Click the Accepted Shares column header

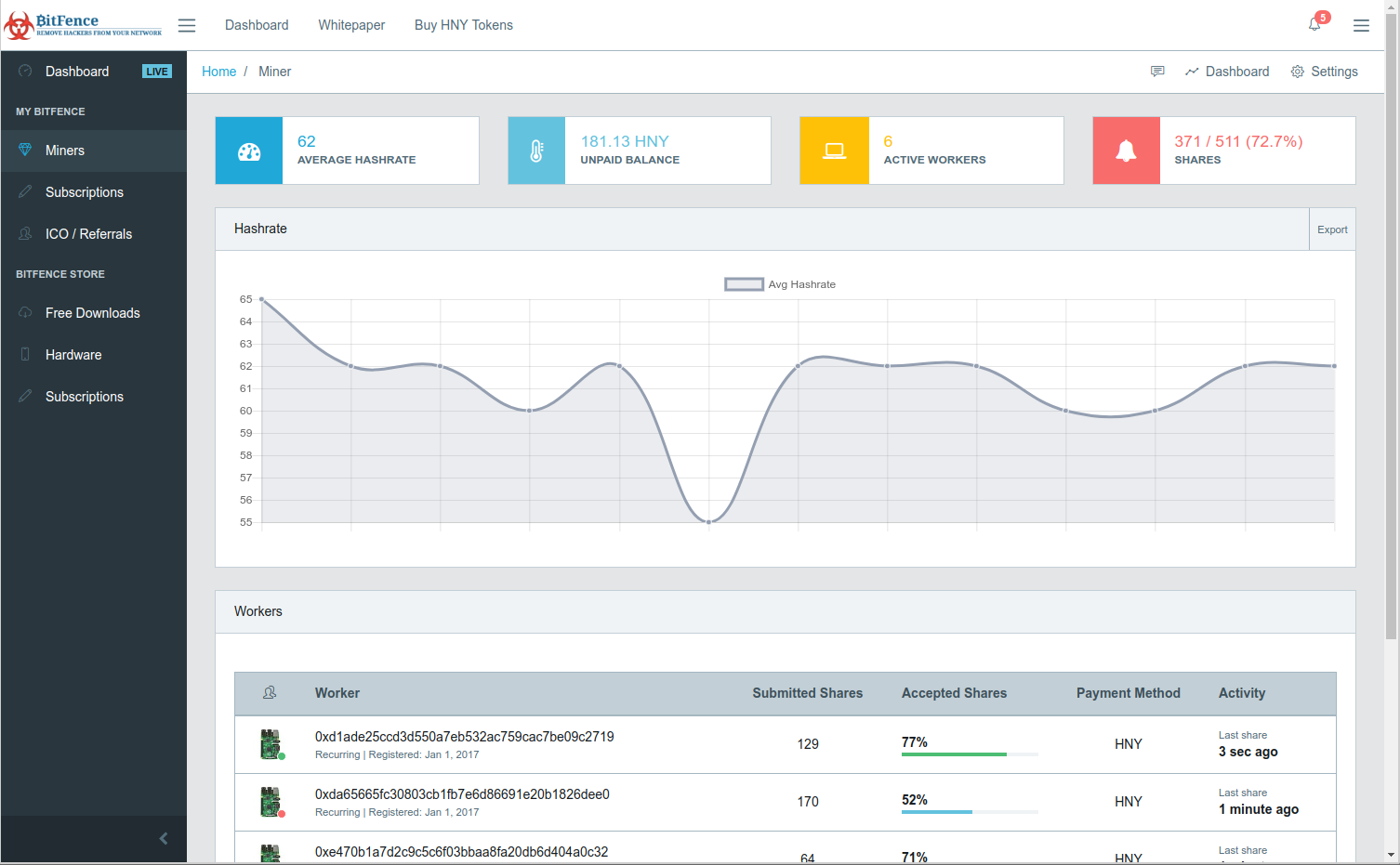[x=954, y=693]
